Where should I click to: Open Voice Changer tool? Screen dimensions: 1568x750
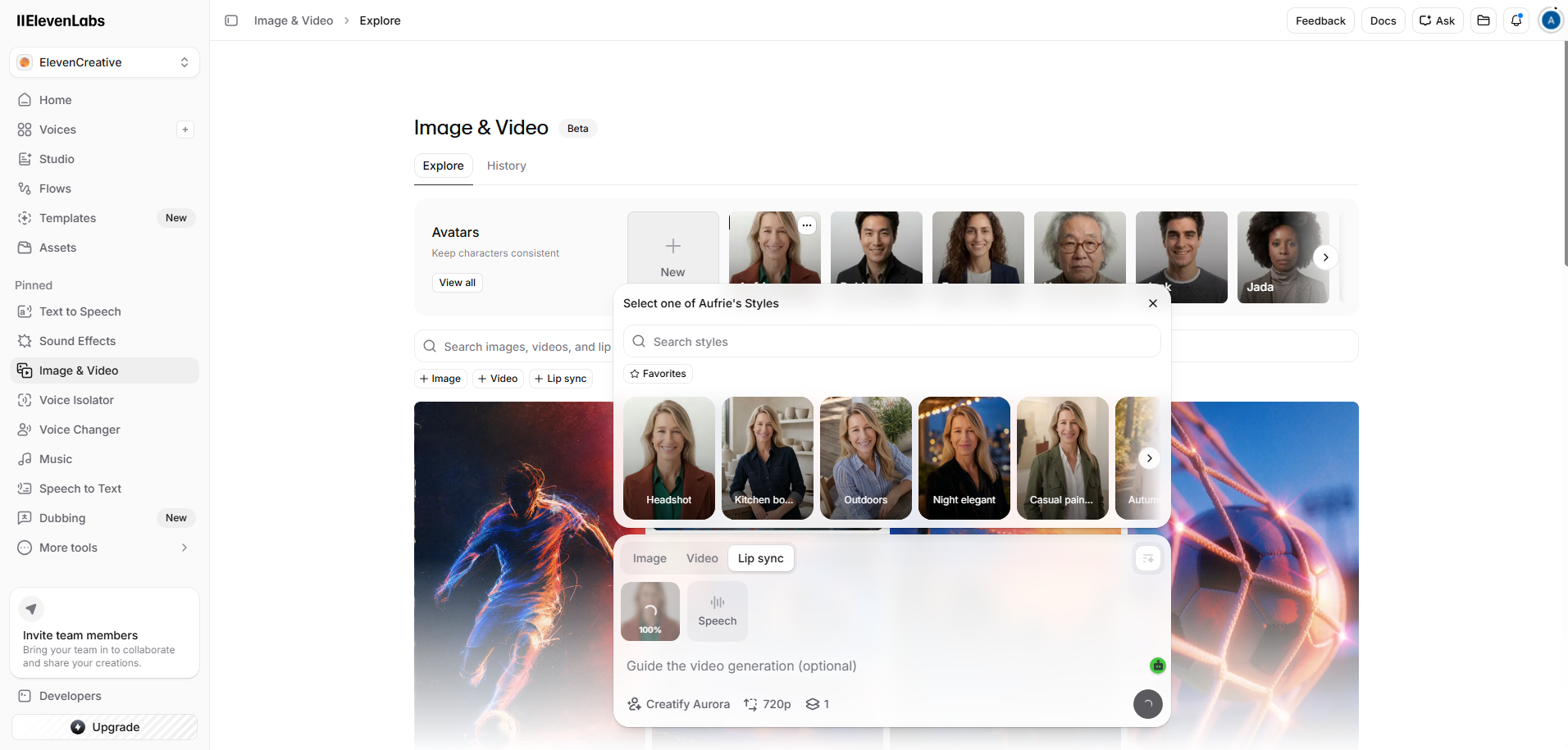tap(104, 430)
